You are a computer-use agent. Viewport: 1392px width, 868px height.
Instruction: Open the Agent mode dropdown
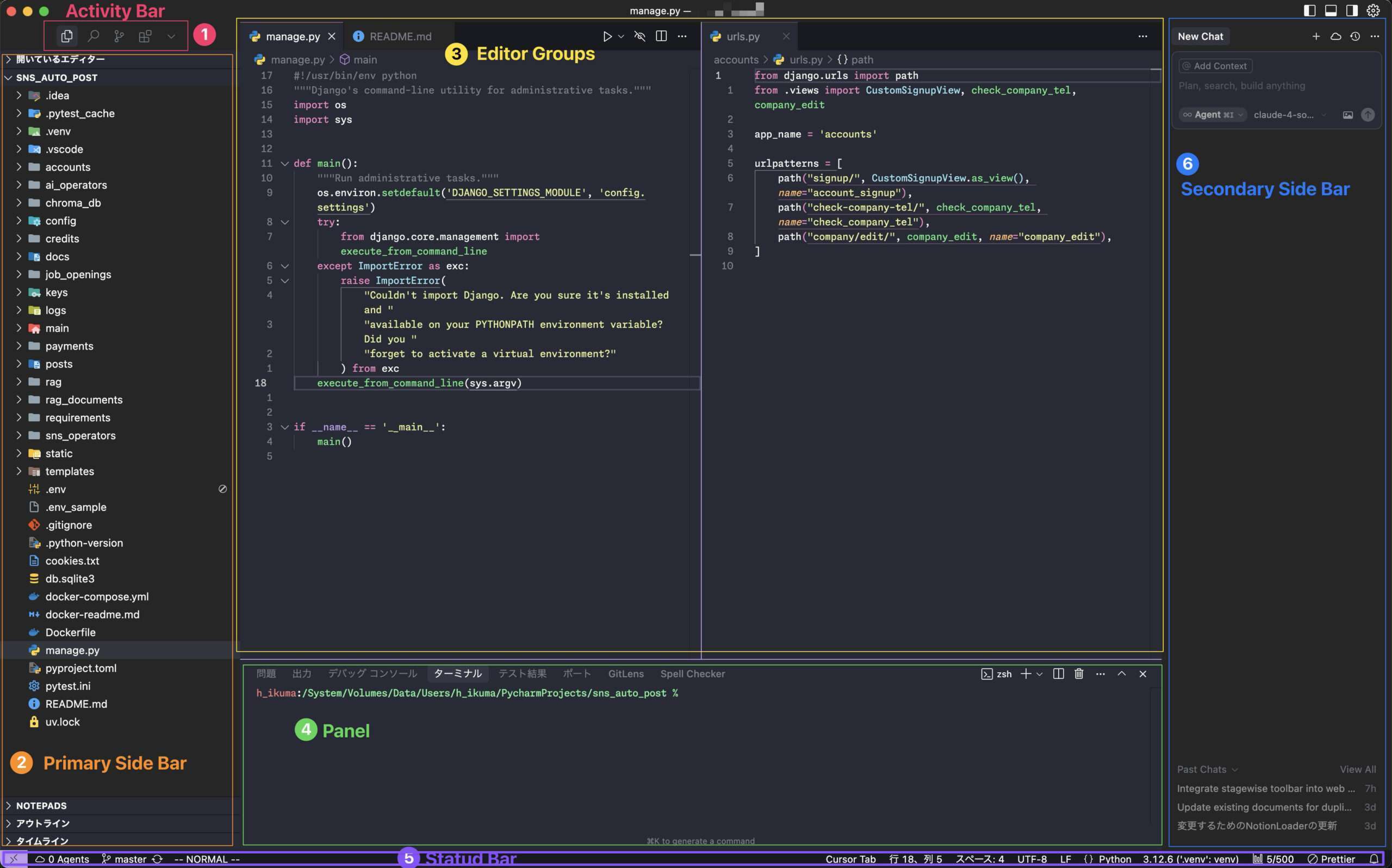click(1212, 115)
